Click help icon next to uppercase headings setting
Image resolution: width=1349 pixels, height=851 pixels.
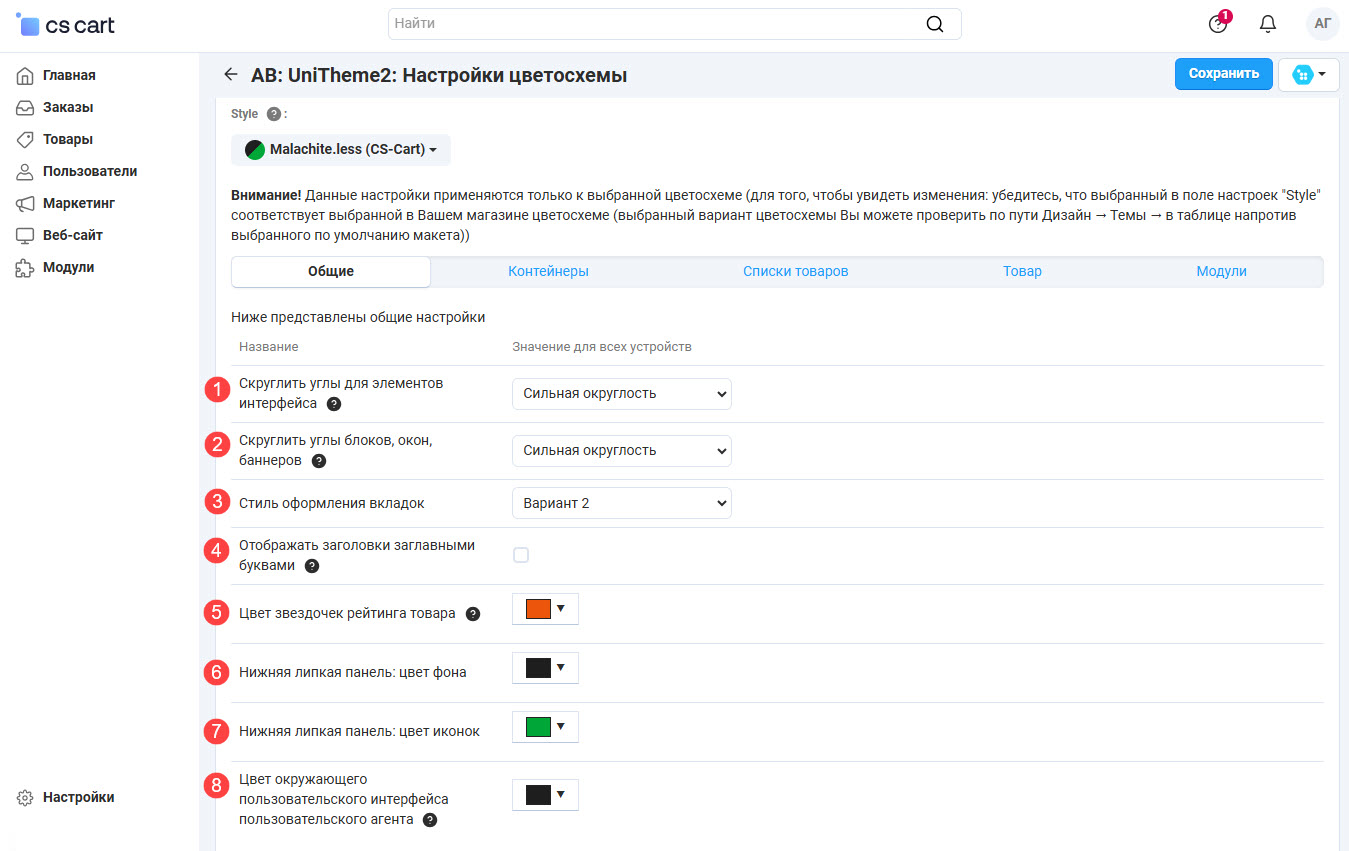(312, 566)
